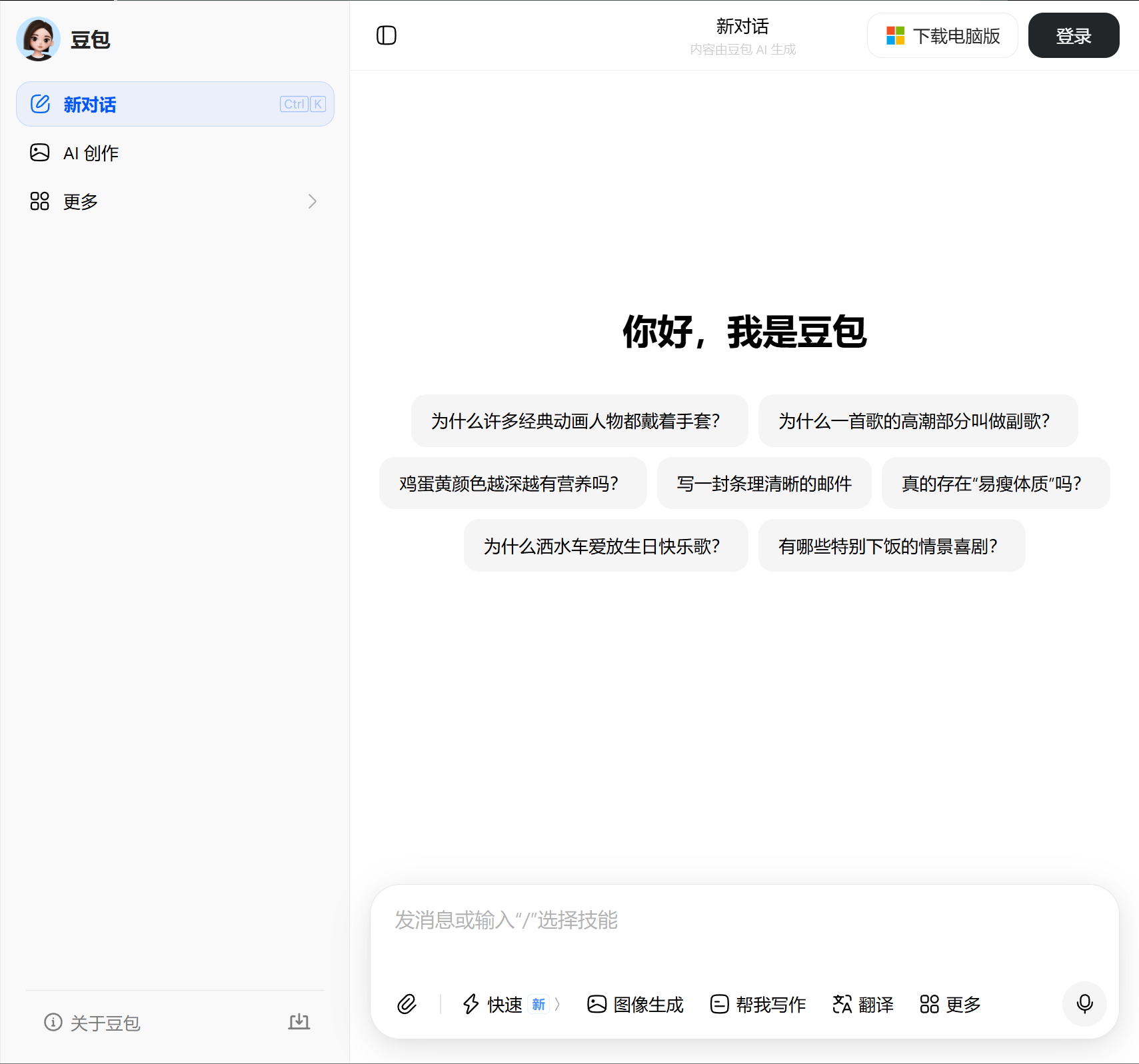Click the 下载电脑版 download button
Viewport: 1139px width, 1064px height.
[942, 36]
